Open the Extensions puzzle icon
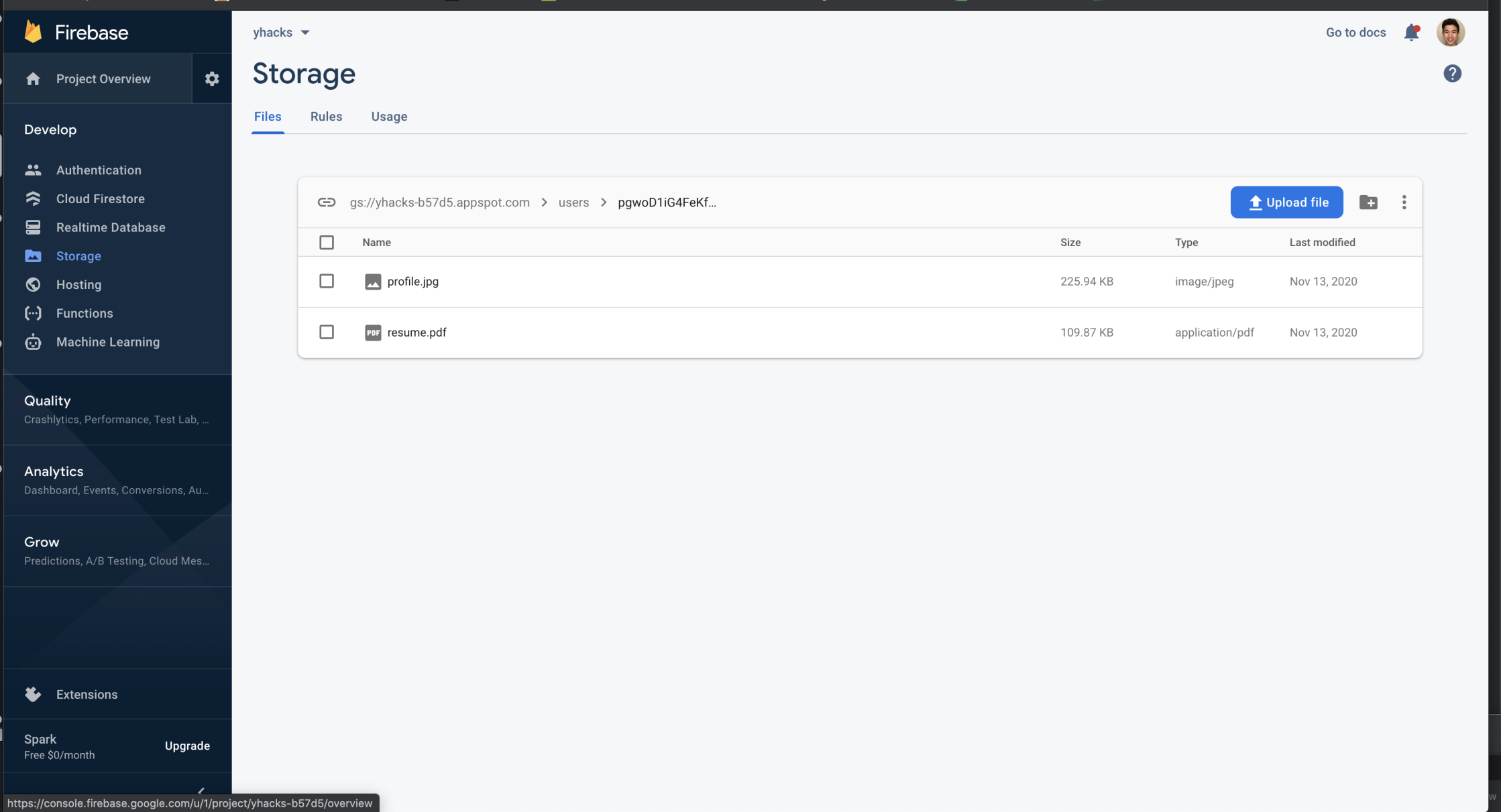Image resolution: width=1501 pixels, height=812 pixels. pyautogui.click(x=33, y=694)
